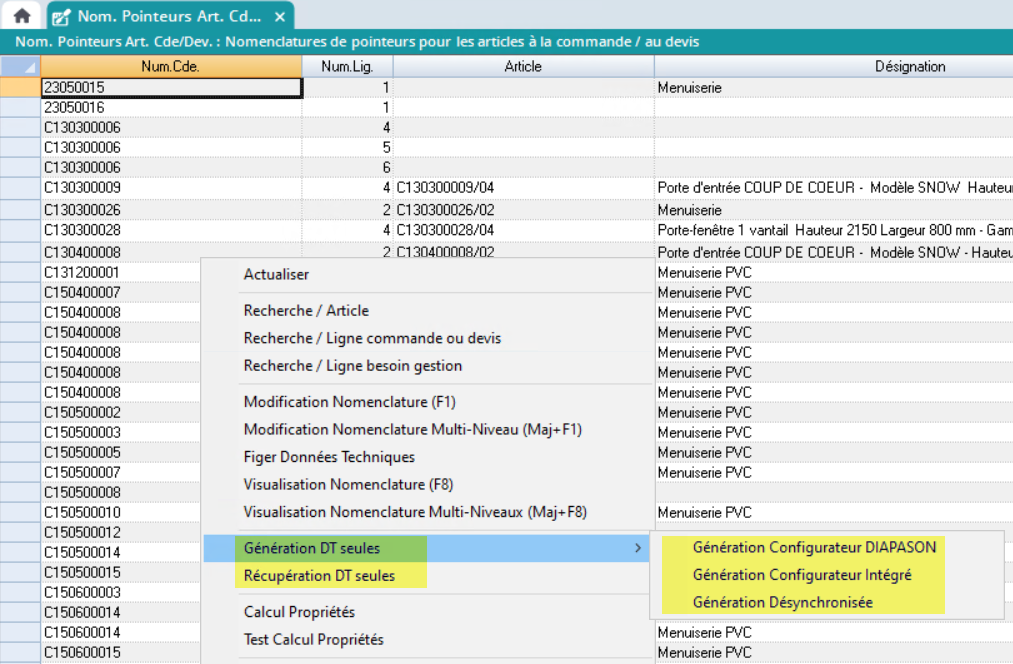1013x664 pixels.
Task: Sort by the Num.Cde. column header
Action: click(170, 67)
